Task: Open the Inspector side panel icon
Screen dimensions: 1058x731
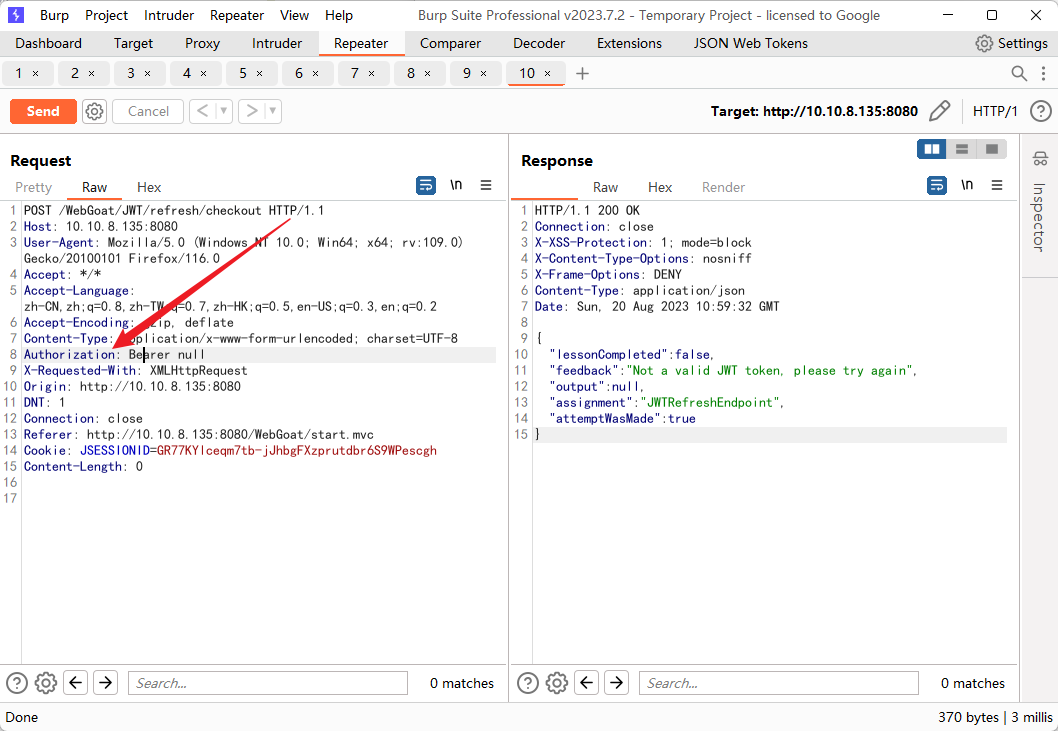Action: tap(1040, 159)
